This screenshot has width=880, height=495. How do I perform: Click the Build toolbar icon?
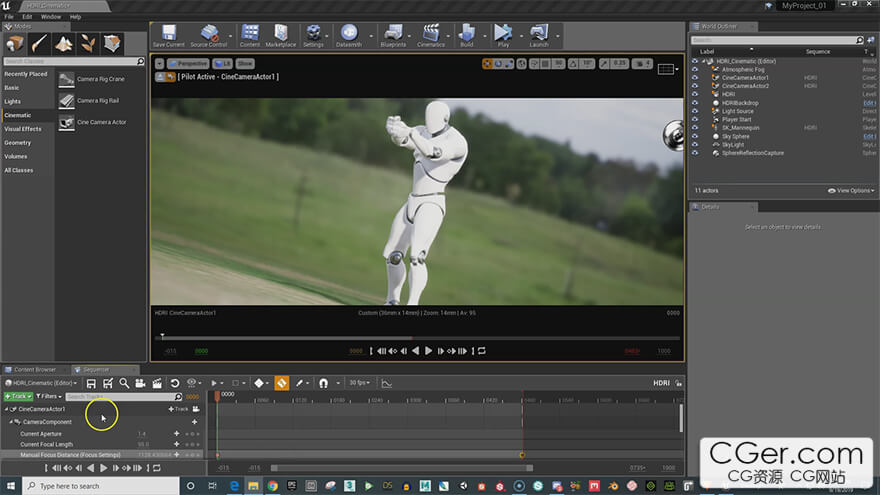(x=466, y=35)
